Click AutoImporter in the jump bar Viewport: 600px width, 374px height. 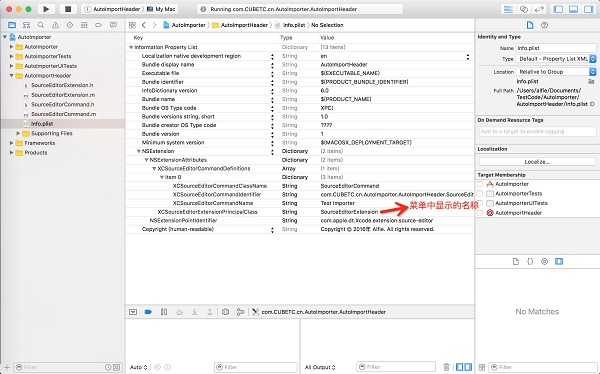coord(184,25)
